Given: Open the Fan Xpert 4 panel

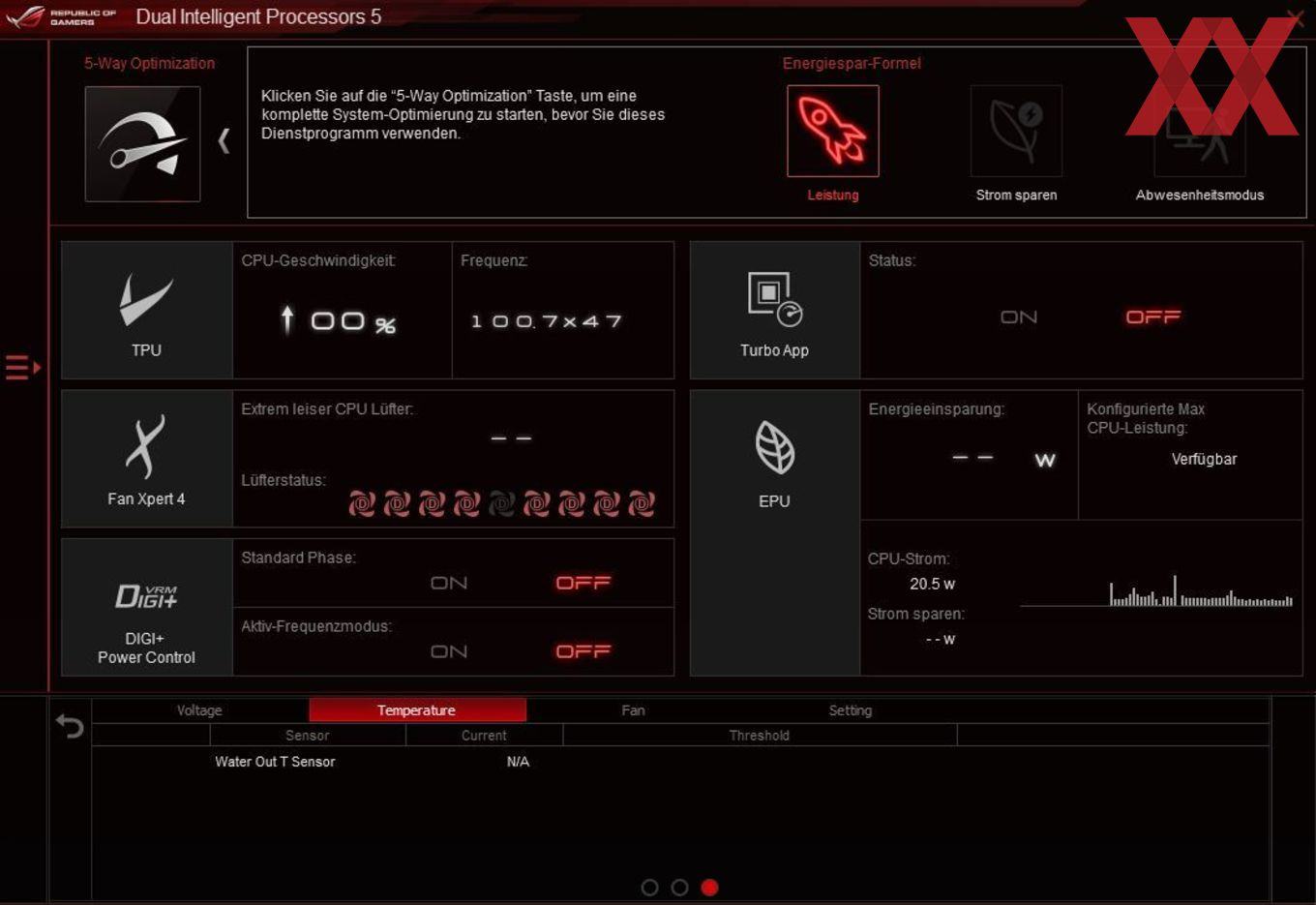Looking at the screenshot, I should [146, 459].
